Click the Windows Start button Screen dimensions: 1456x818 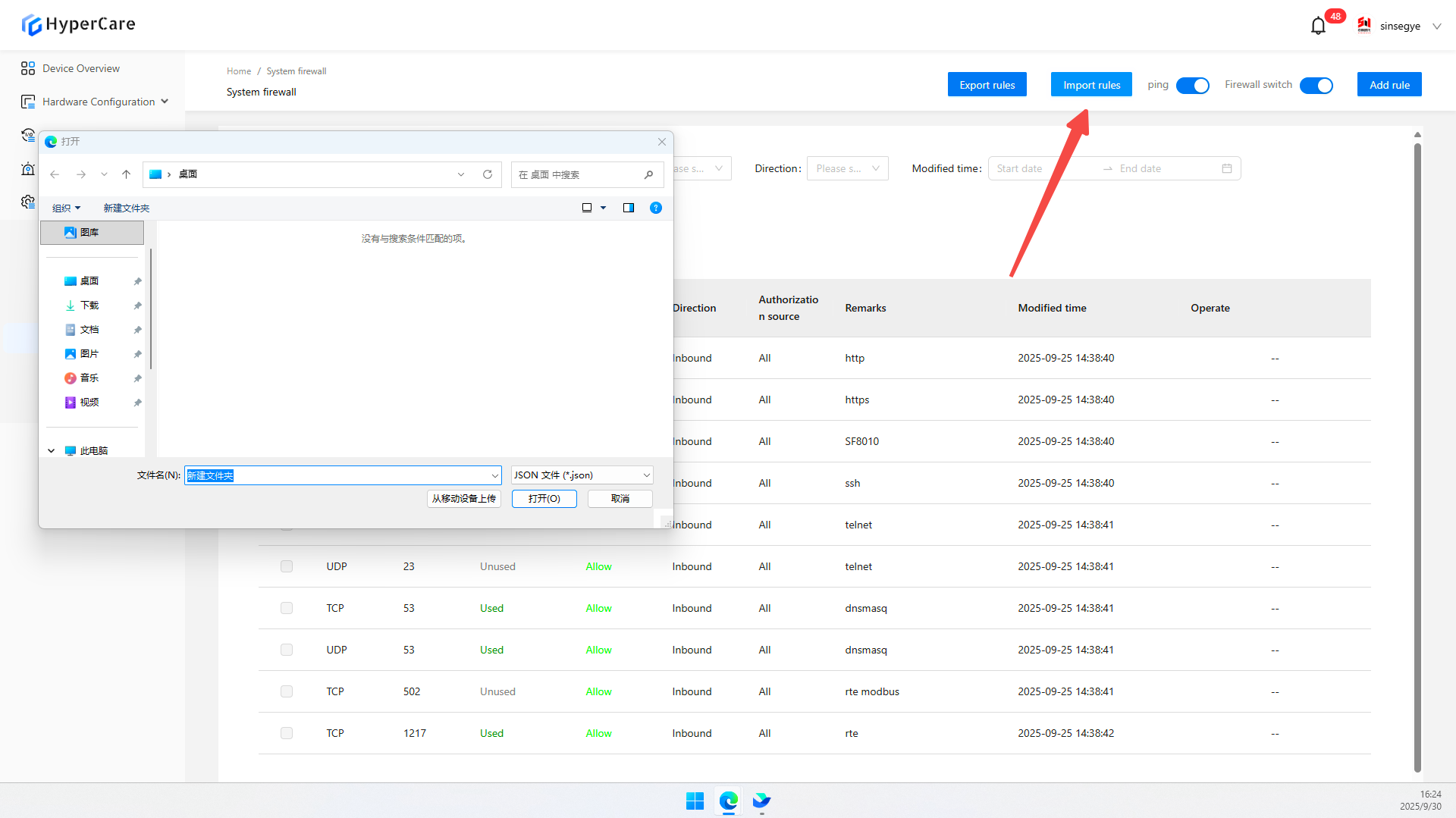coord(695,801)
